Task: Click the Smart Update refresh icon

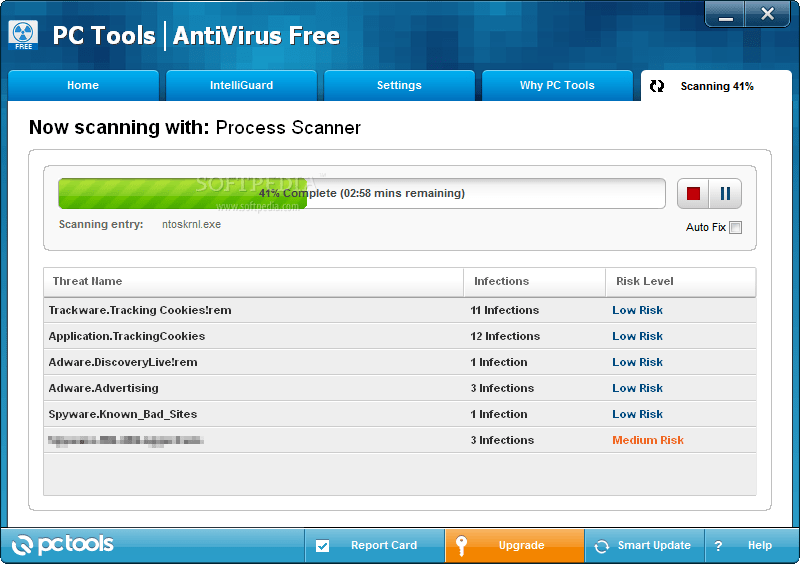Action: 602,546
